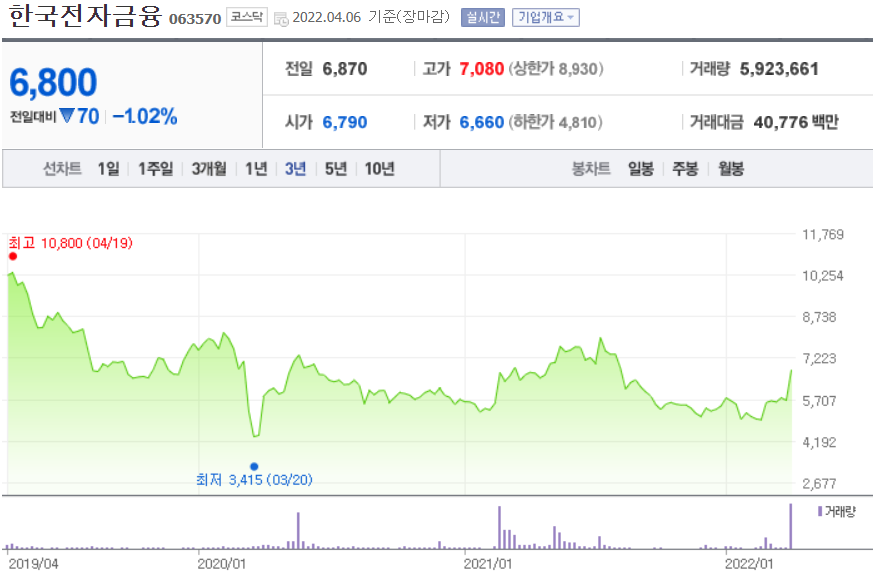Click the 거래량 value 5,923,661
The width and height of the screenshot is (873, 583).
779,69
